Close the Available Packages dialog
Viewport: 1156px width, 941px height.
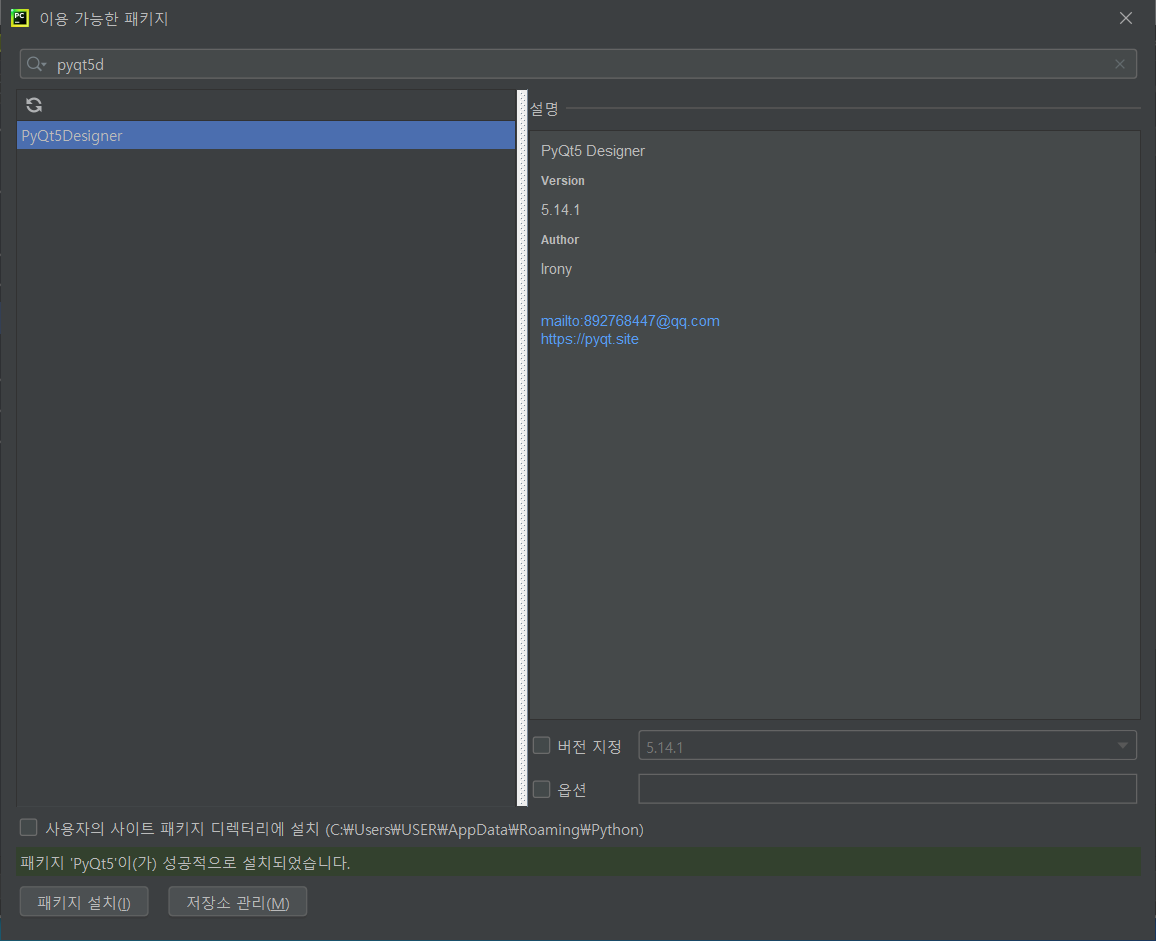click(1126, 18)
